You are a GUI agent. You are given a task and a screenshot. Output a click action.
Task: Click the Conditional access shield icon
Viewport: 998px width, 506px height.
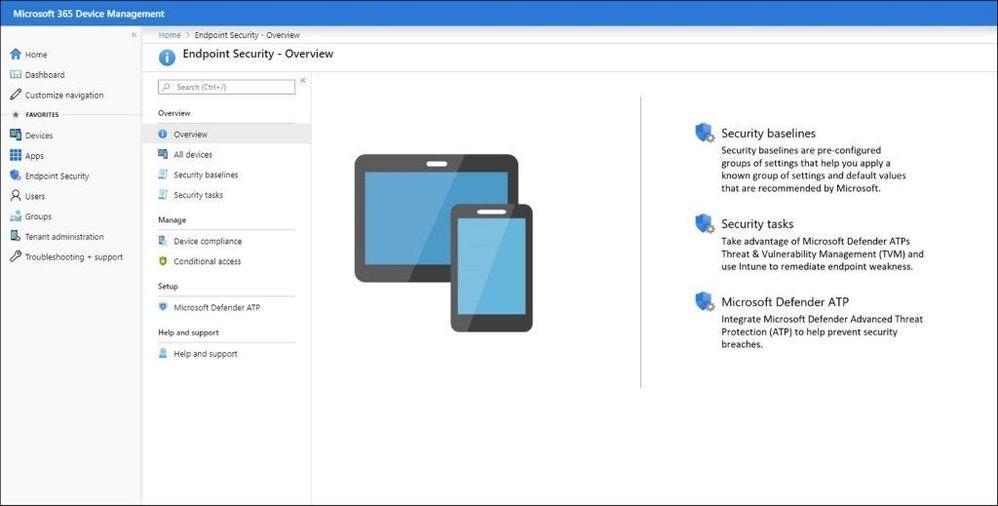point(163,261)
